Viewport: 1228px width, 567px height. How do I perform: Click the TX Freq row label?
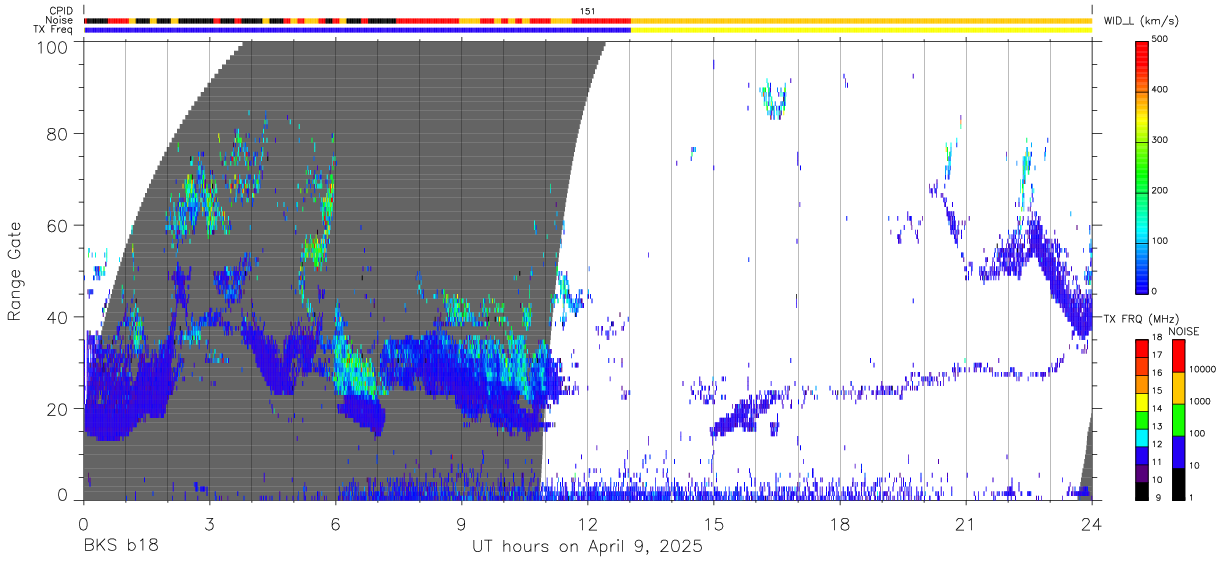click(x=52, y=30)
